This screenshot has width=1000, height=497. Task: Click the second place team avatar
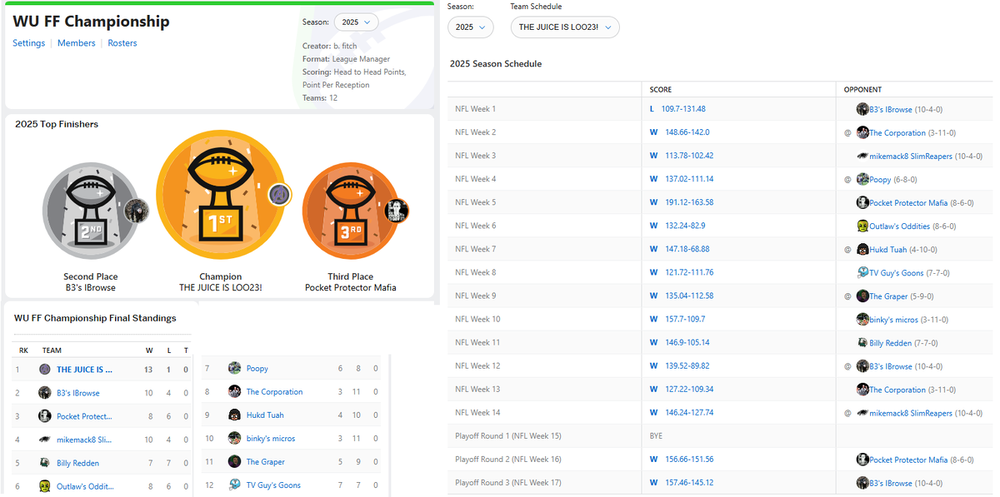136,211
